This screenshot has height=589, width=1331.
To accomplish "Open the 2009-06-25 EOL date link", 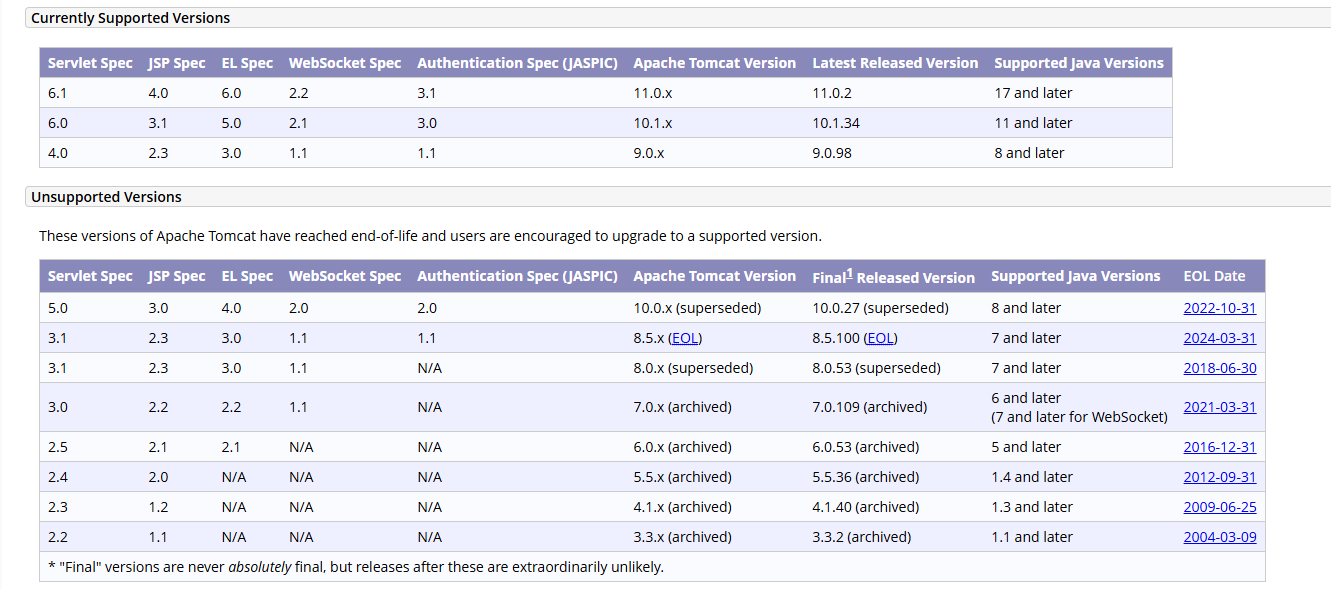I will coord(1219,507).
